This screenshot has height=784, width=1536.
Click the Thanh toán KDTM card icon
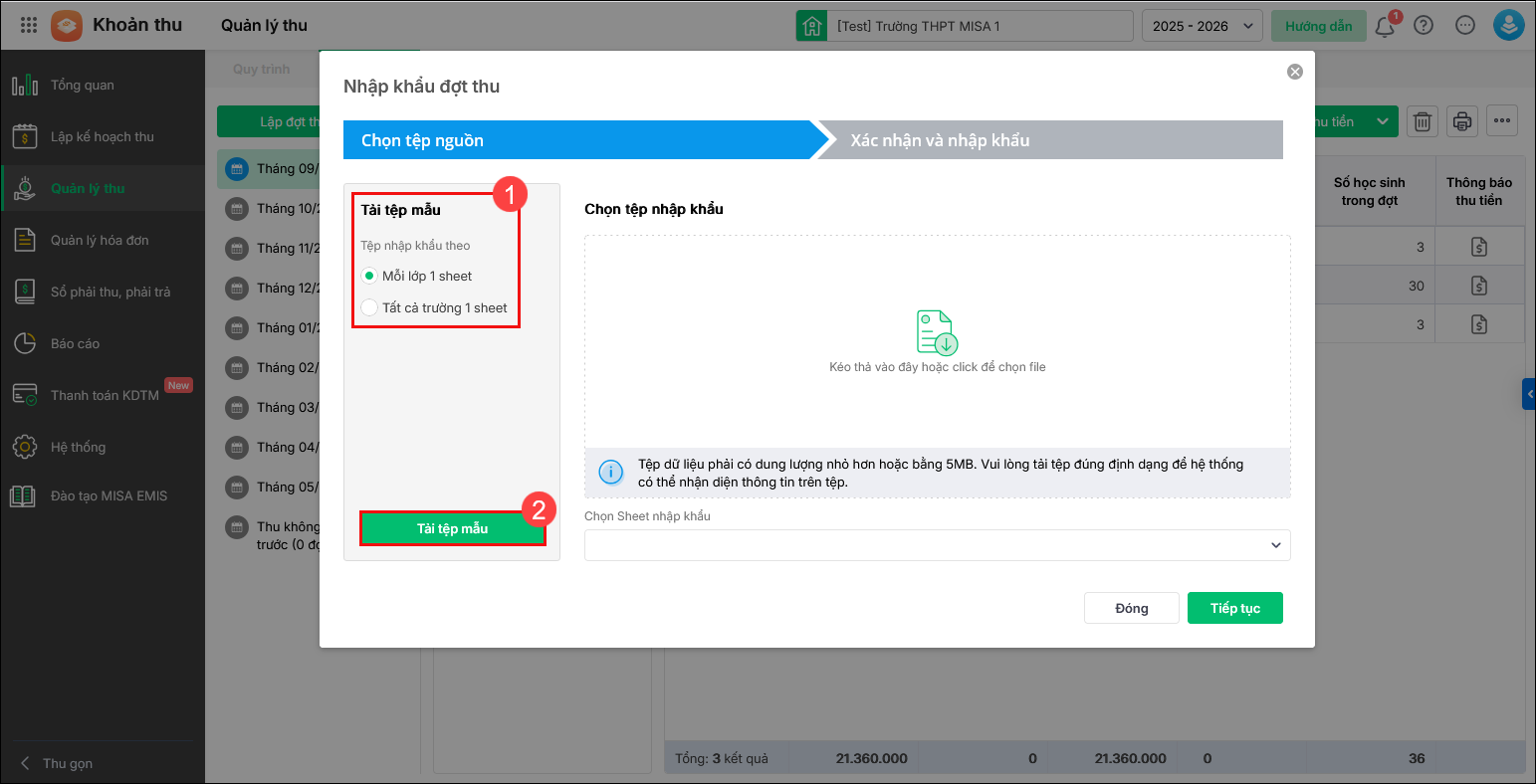[x=25, y=395]
